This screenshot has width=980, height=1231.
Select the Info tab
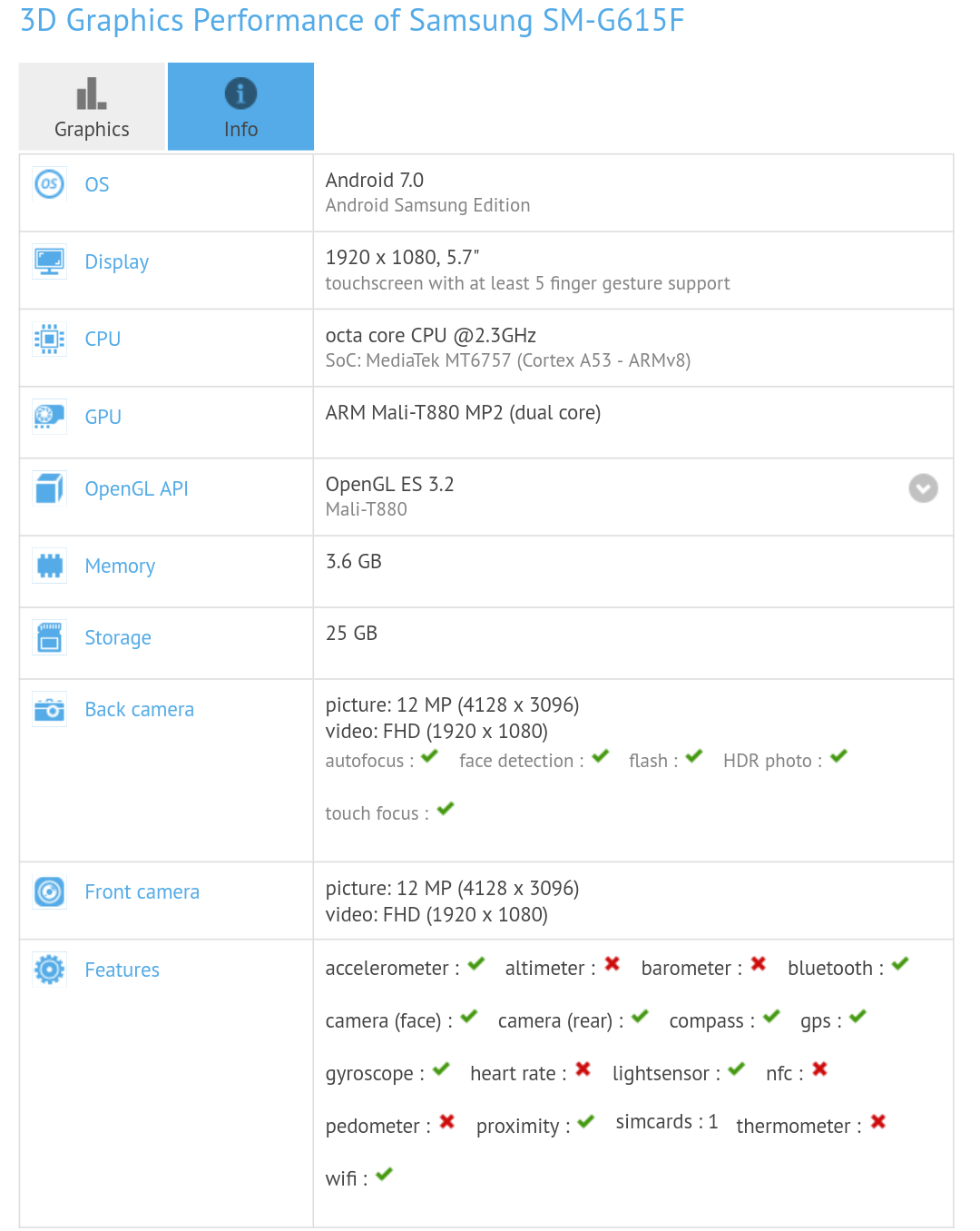[x=240, y=106]
